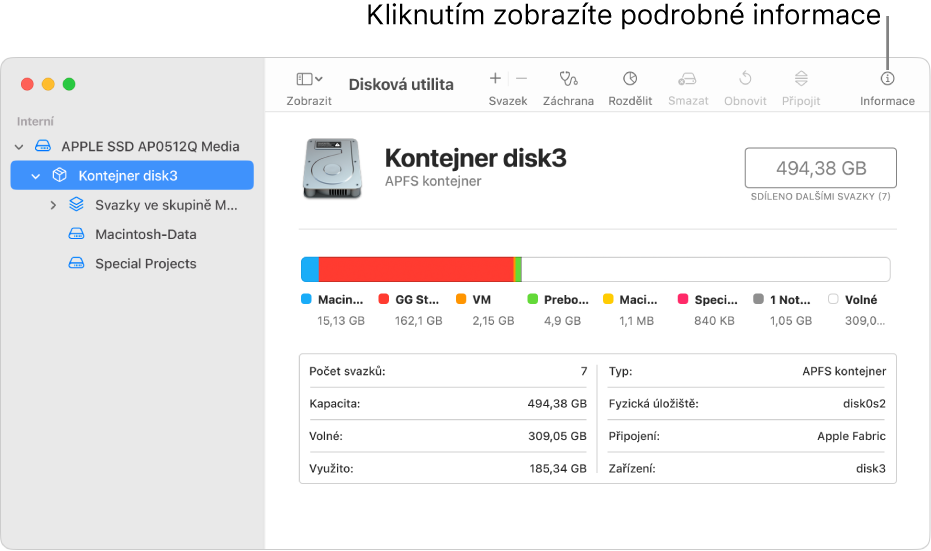This screenshot has width=931, height=551.
Task: Click the yellow Maci... legend swatch
Action: 608,299
